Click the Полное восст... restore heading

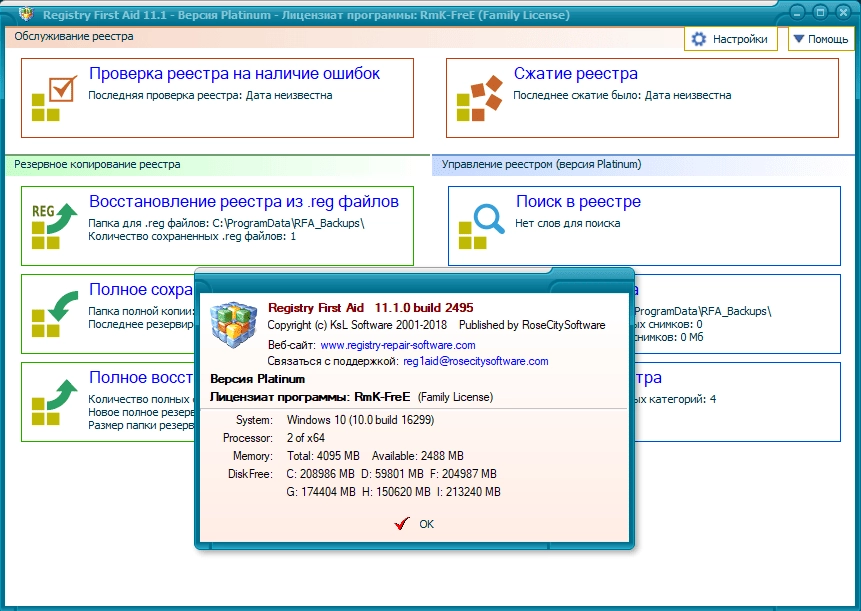(x=141, y=377)
